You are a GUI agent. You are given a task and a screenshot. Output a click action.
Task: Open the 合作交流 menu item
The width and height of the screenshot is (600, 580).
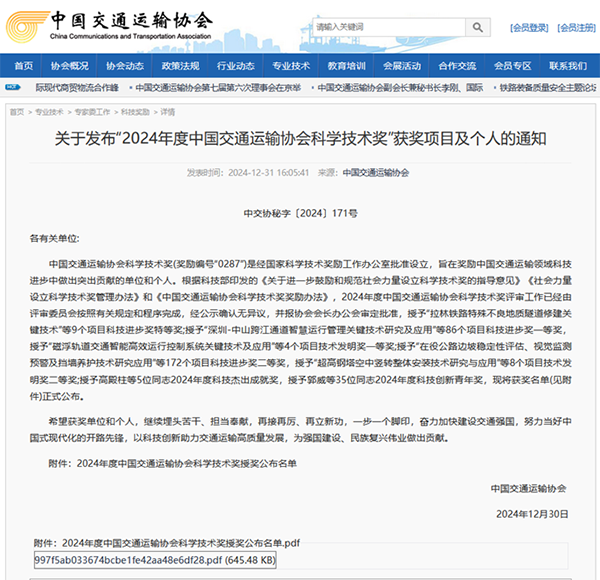click(x=457, y=66)
